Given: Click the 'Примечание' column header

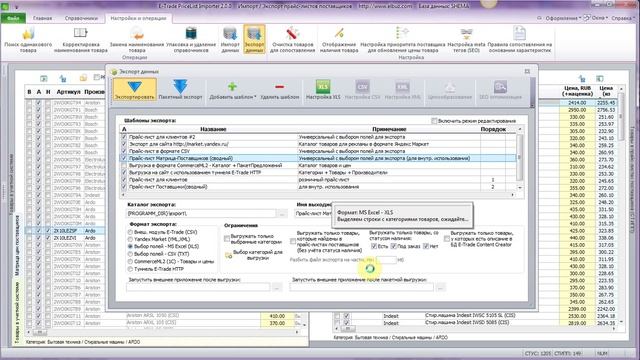Looking at the screenshot, I should [x=389, y=129].
